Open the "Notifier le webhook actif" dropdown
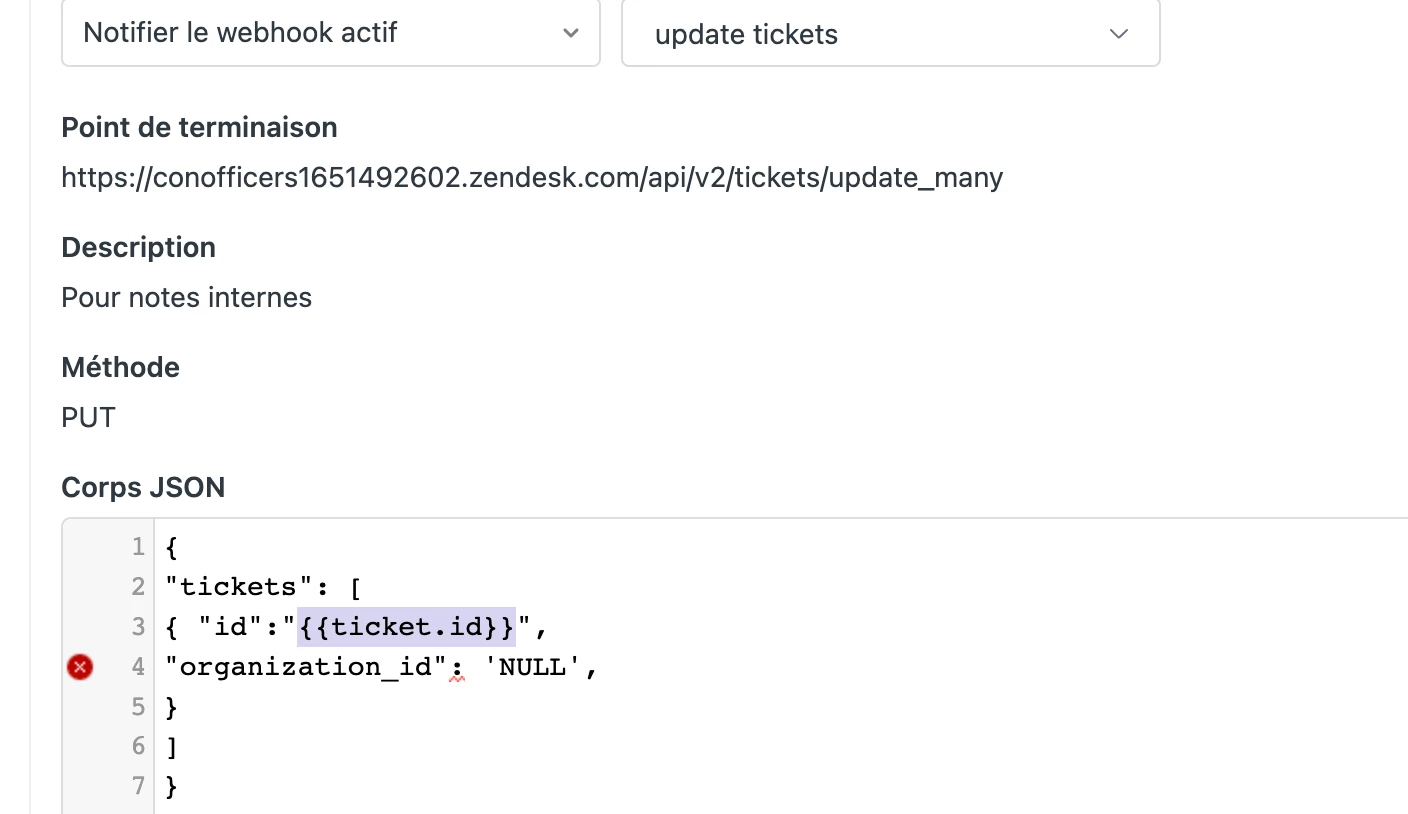 (x=331, y=33)
